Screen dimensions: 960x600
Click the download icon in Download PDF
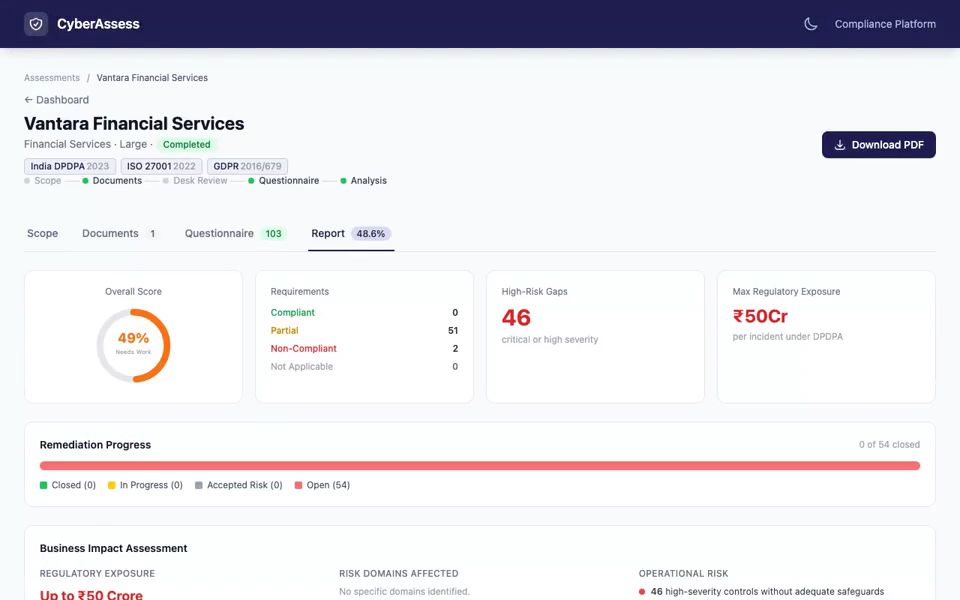(840, 145)
